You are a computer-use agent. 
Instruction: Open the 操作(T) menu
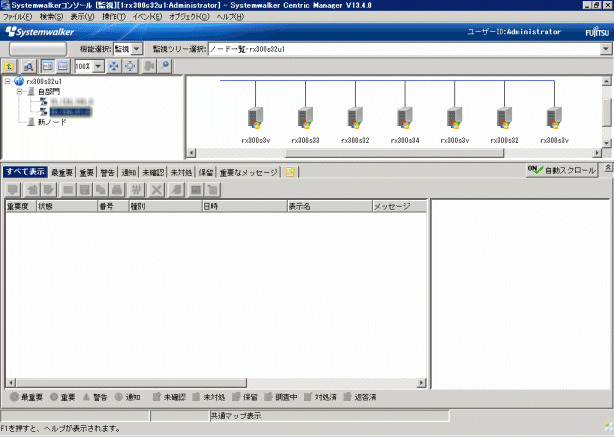114,17
